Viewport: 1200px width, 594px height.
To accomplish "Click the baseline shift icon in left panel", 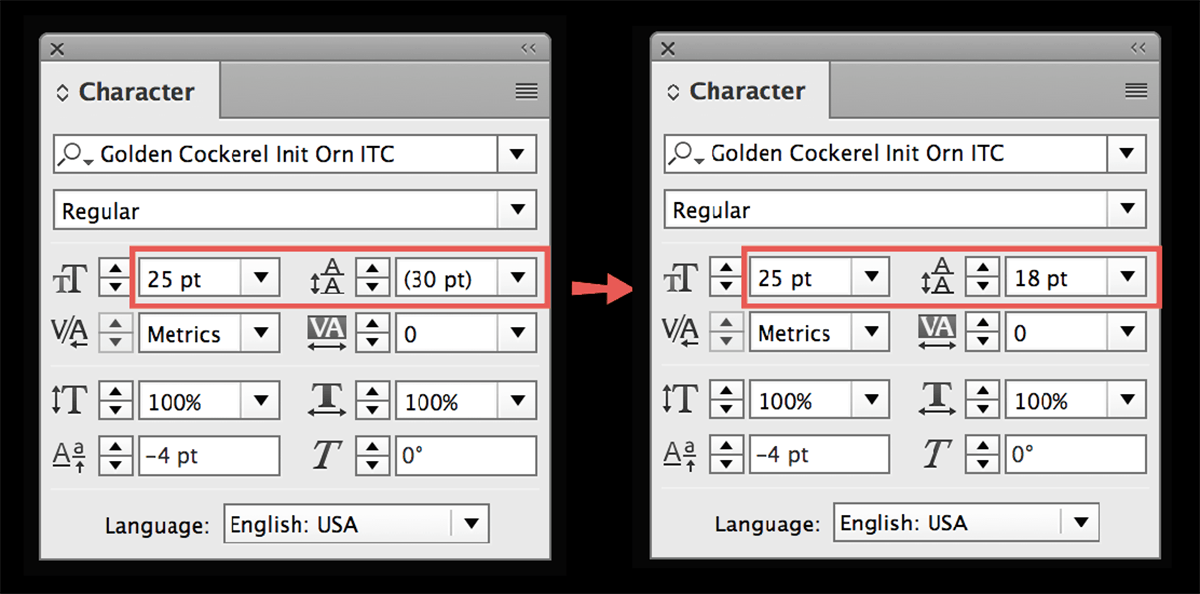I will click(x=70, y=456).
